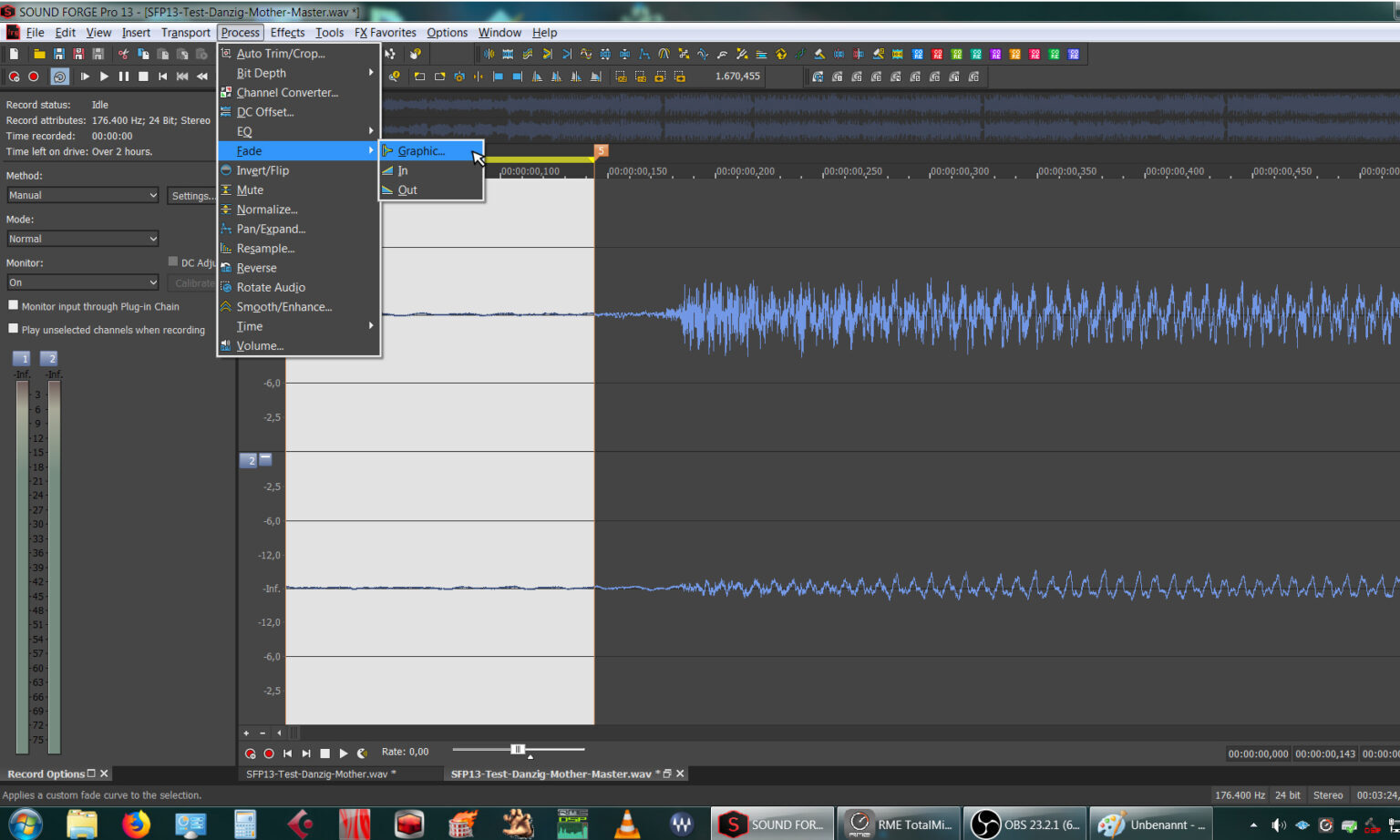This screenshot has width=1400, height=840.
Task: Open the Windows Start menu
Action: (25, 824)
